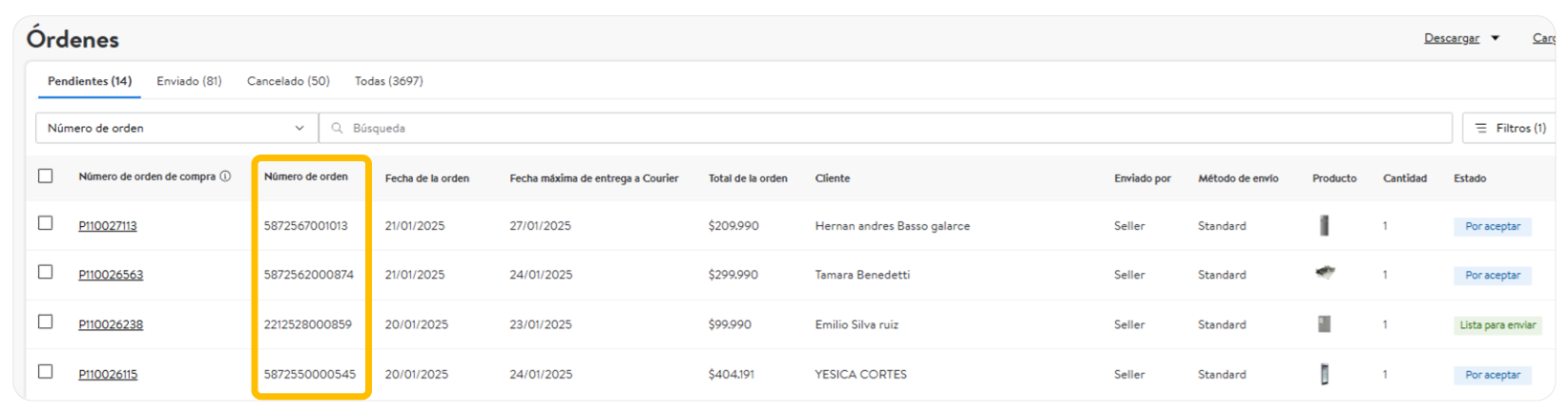Click product thumbnail for order P110026238
1568x414 pixels.
point(1324,324)
